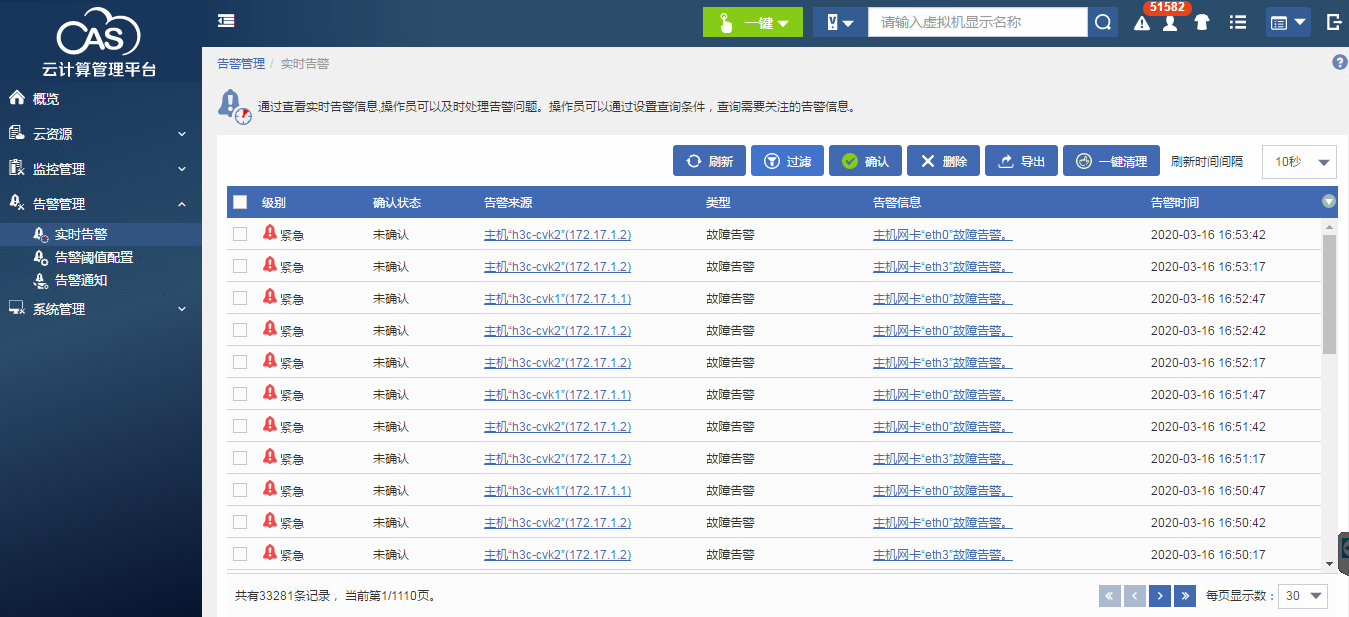
Task: Click the red bell icon in 16:50:17 row
Action: tap(270, 553)
